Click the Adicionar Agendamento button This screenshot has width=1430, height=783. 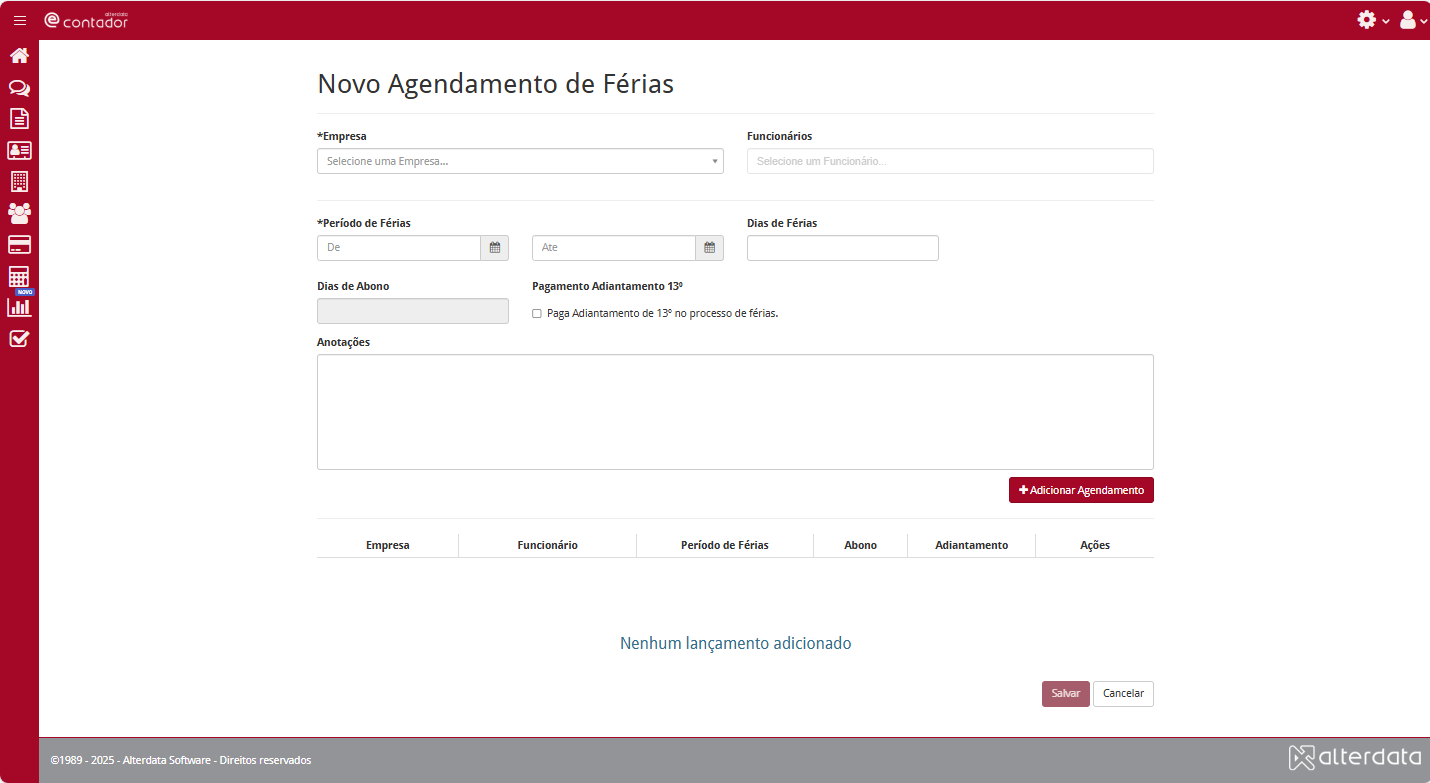[1081, 490]
